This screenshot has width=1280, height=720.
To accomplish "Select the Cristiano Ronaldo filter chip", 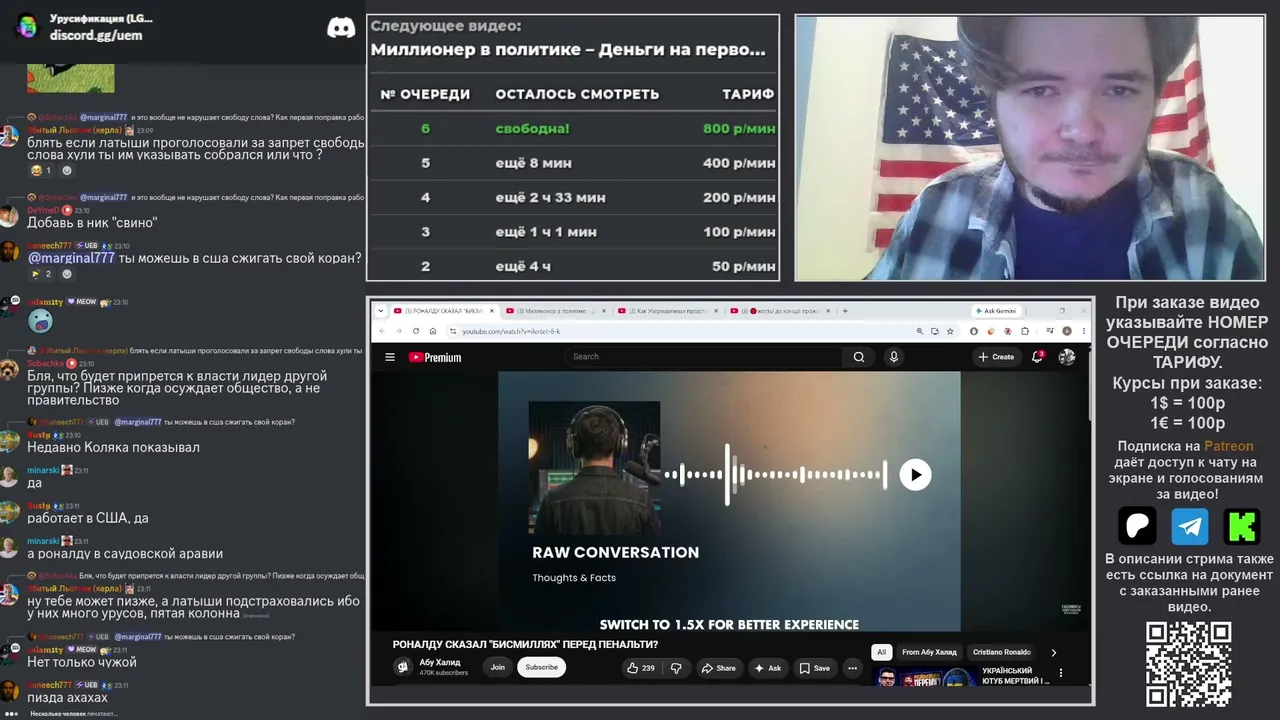I will click(x=1002, y=652).
